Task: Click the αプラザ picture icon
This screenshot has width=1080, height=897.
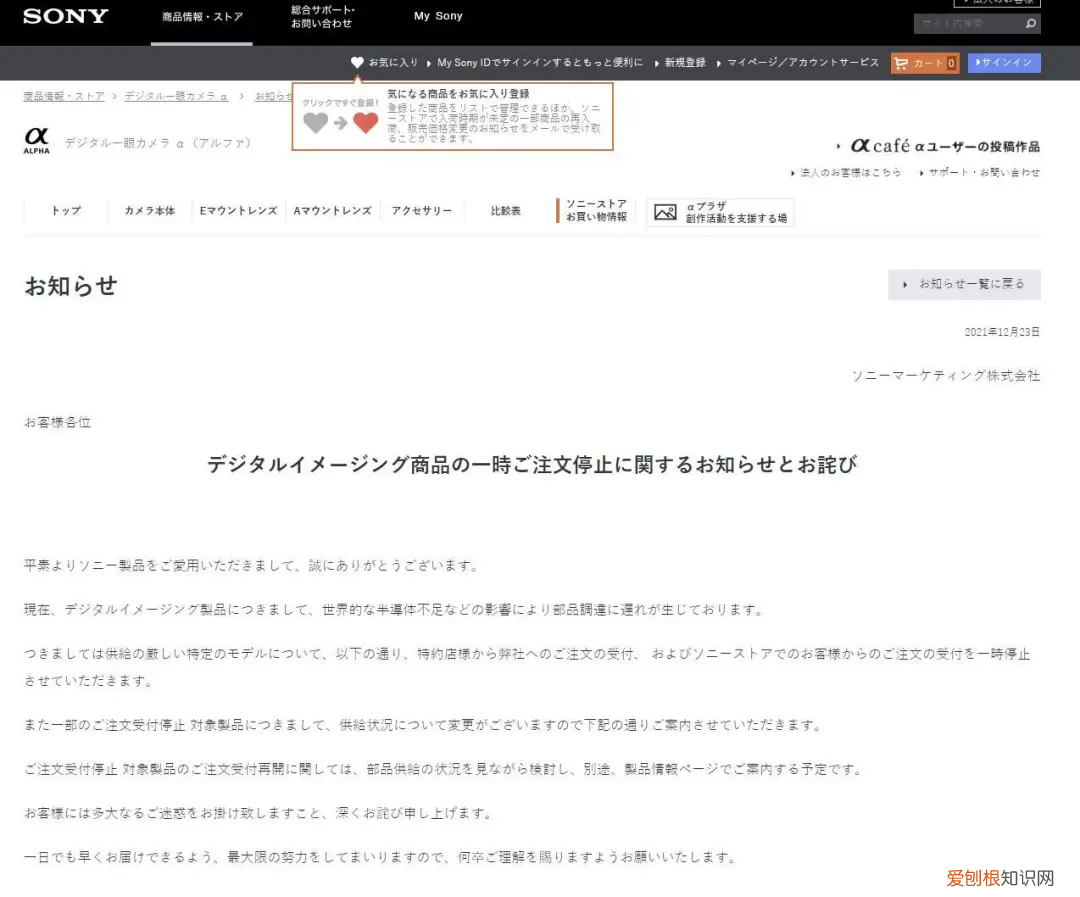Action: (665, 211)
